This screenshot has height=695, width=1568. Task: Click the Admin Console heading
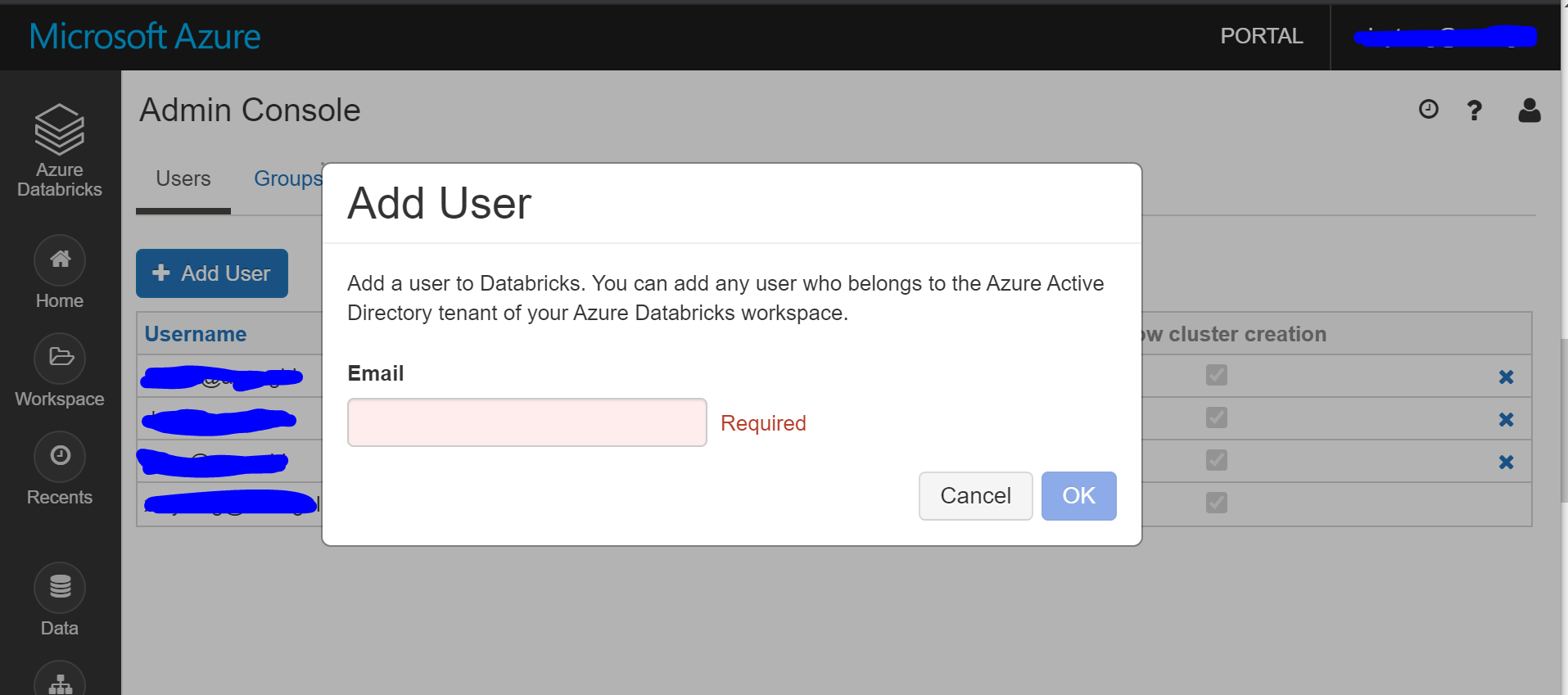(250, 110)
